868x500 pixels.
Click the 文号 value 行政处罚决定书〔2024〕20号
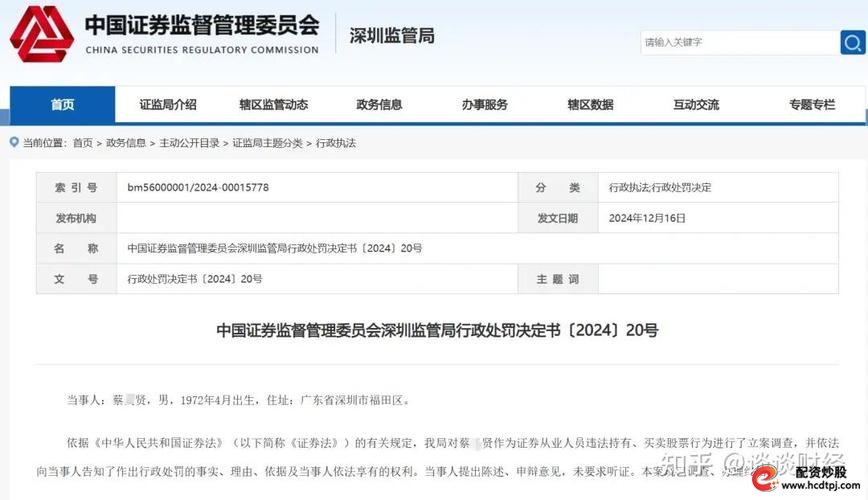coord(195,279)
